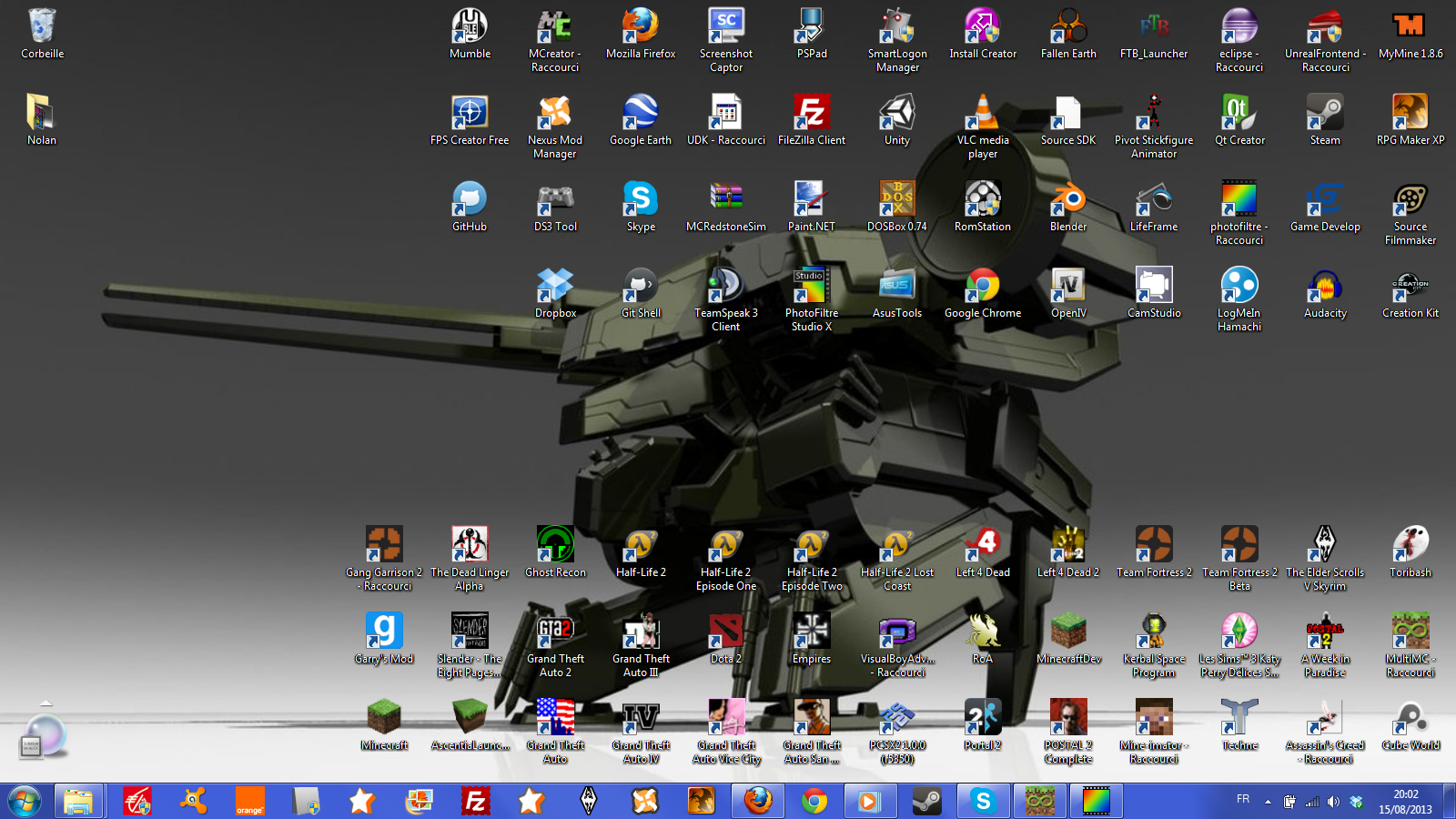The width and height of the screenshot is (1456, 819).
Task: Open the desktop gadget orb bottom-left
Action: pos(43,735)
